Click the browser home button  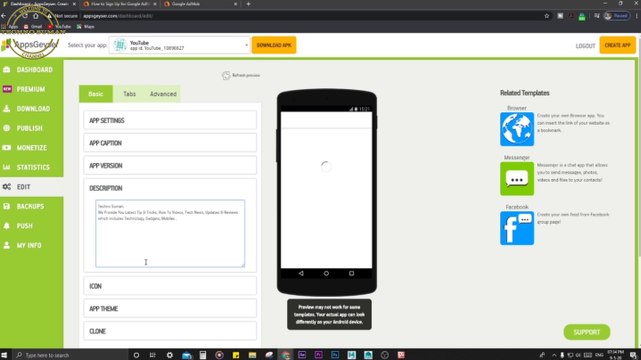[36, 16]
